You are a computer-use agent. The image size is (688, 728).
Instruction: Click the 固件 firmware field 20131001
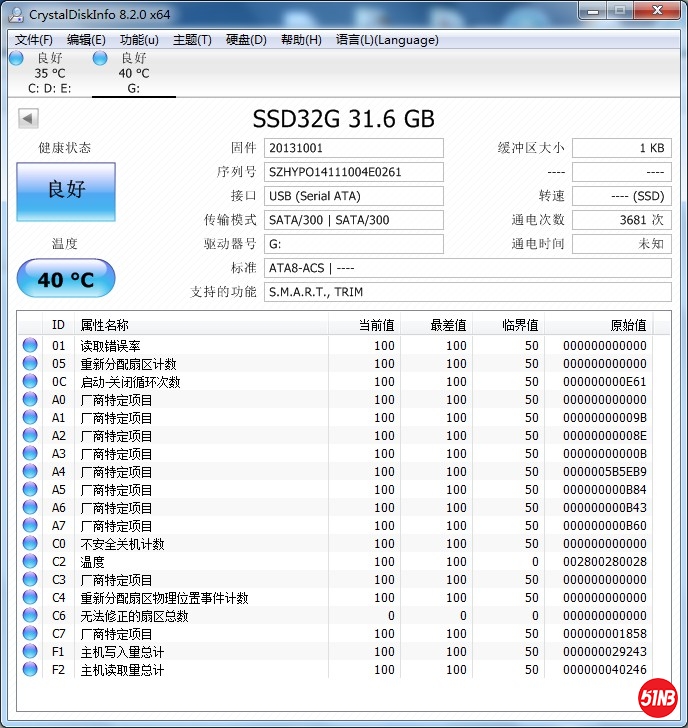pyautogui.click(x=354, y=148)
